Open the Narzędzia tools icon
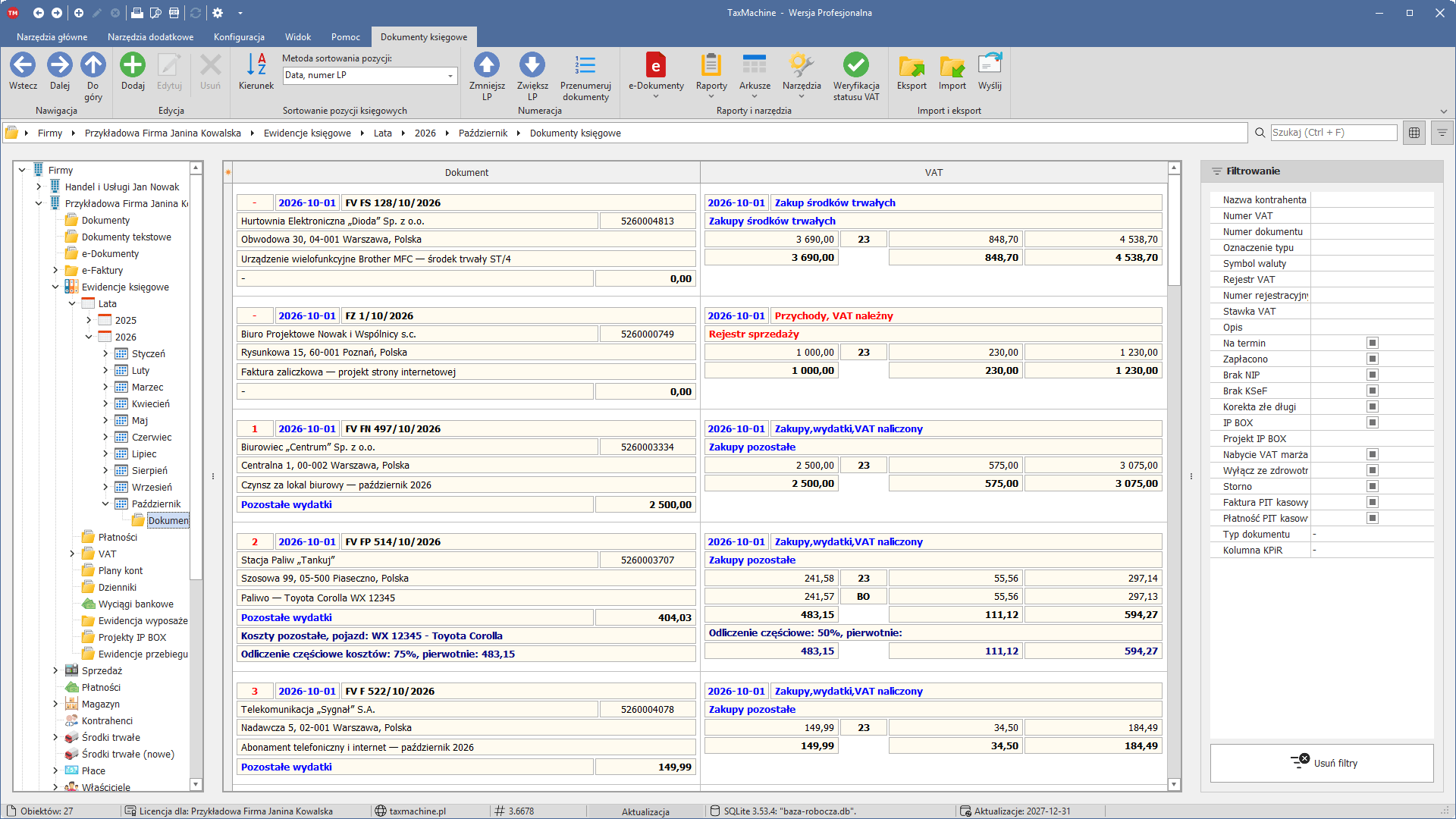The width and height of the screenshot is (1456, 819). [802, 65]
